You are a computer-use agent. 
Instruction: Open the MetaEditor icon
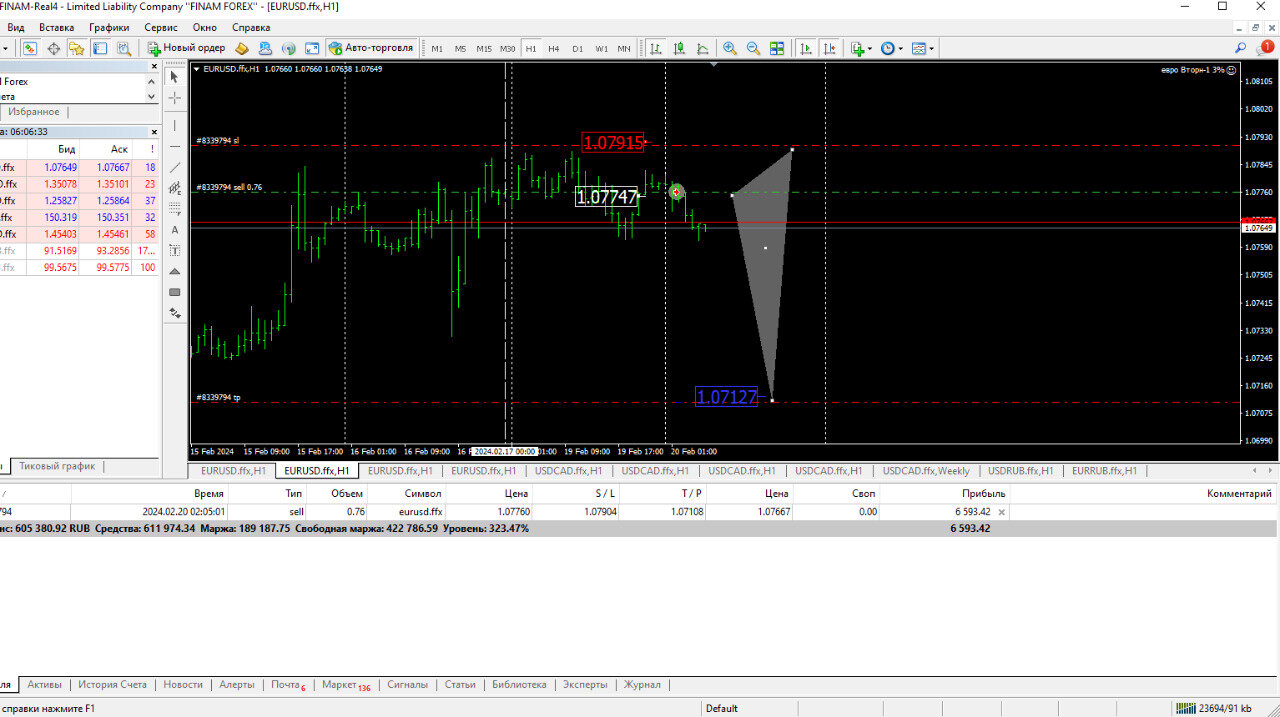coord(242,48)
